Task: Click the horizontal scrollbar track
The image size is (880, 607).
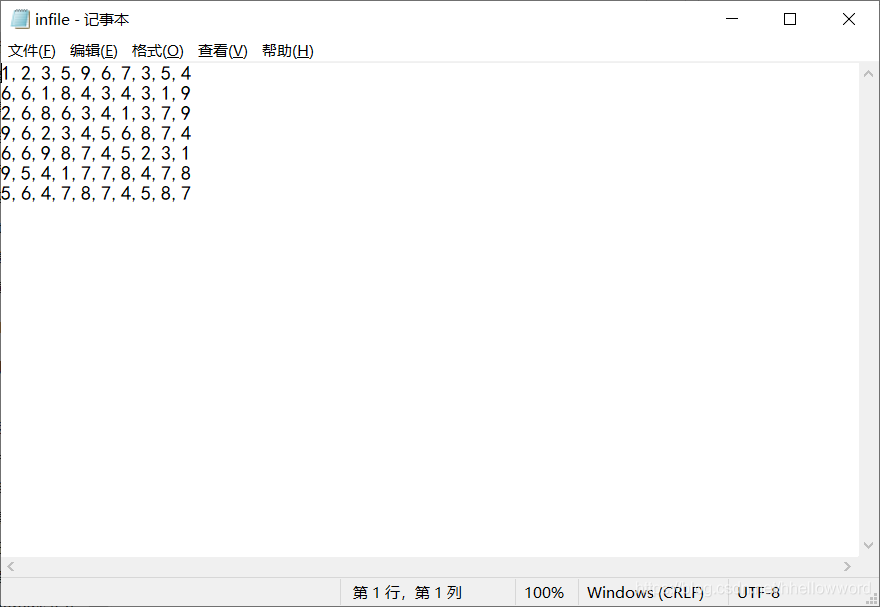Action: pos(430,567)
